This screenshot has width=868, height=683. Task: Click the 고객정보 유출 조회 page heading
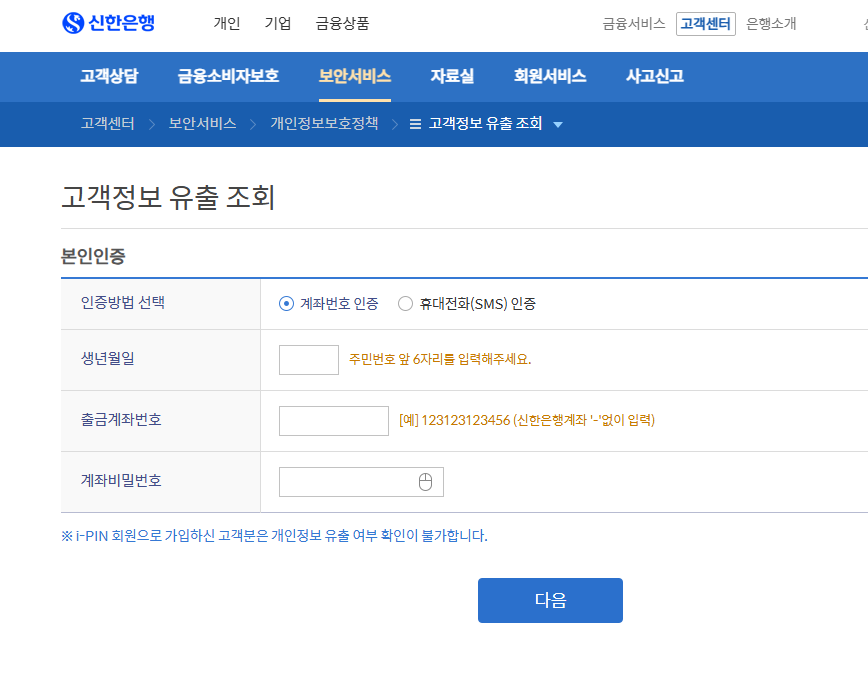pos(168,197)
